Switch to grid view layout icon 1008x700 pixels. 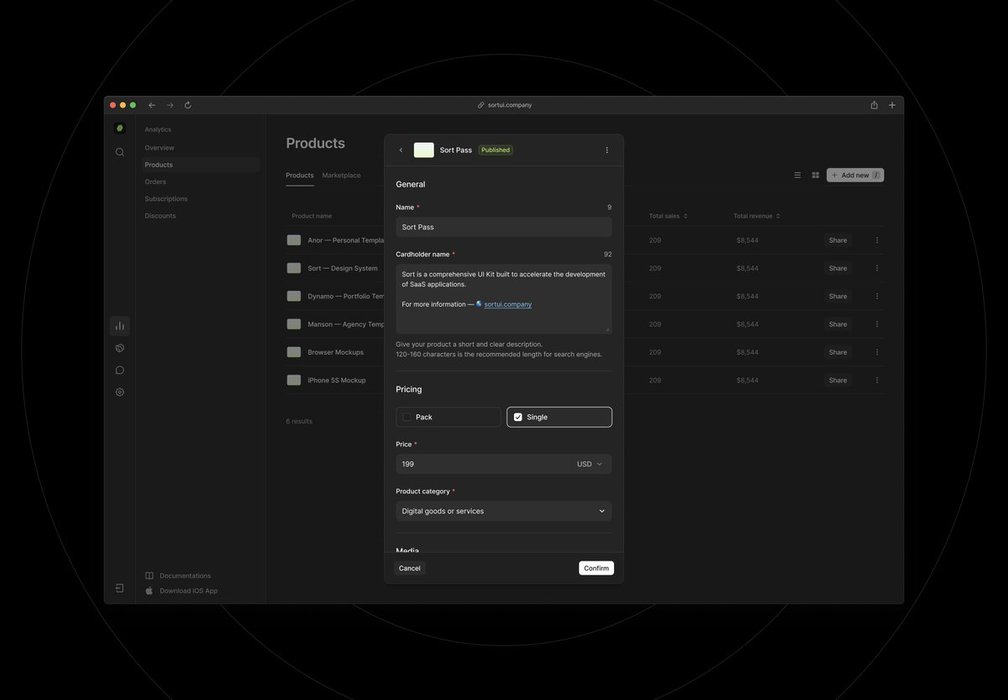815,175
